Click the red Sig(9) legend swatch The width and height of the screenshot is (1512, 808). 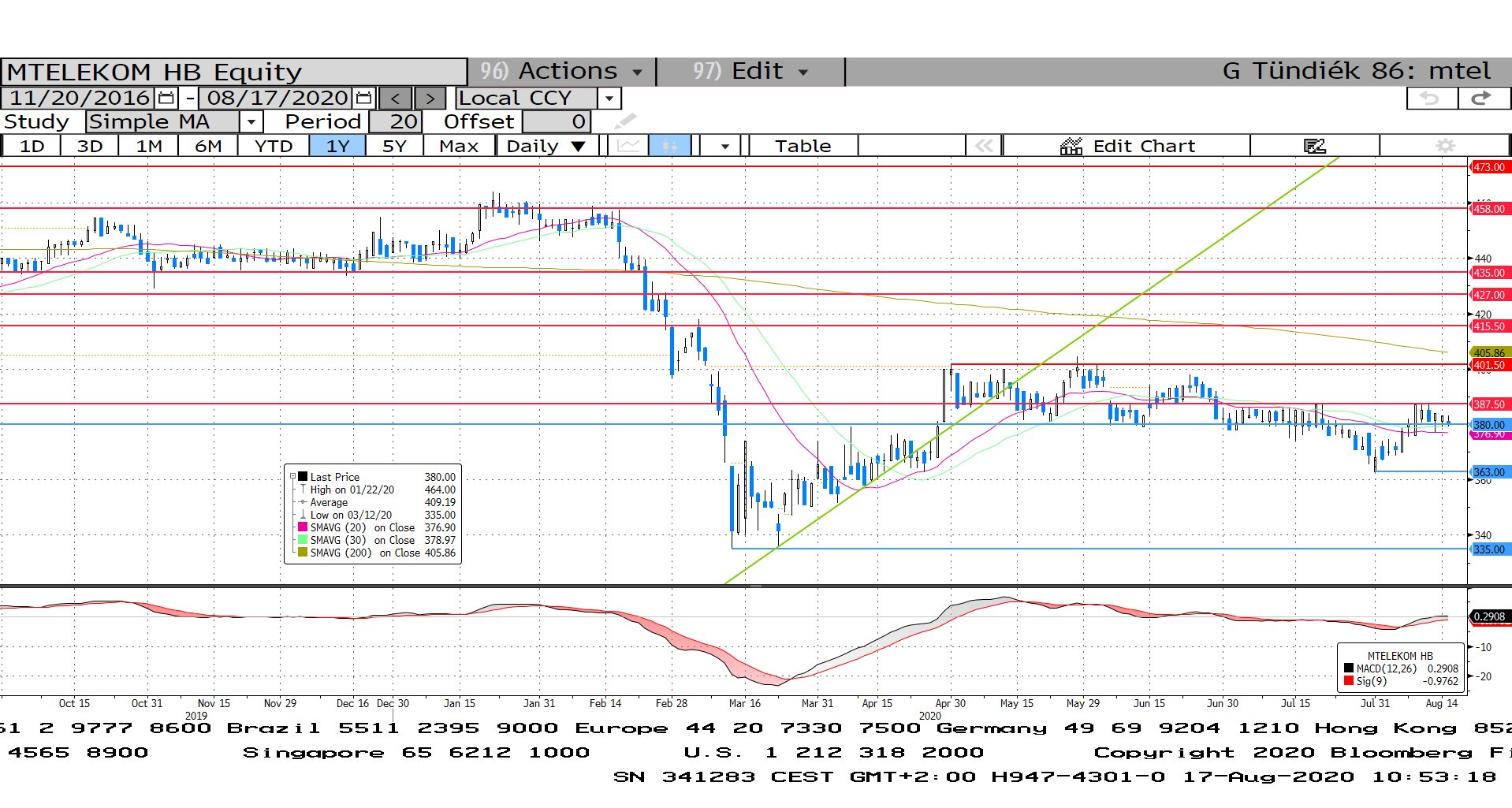pos(1348,681)
